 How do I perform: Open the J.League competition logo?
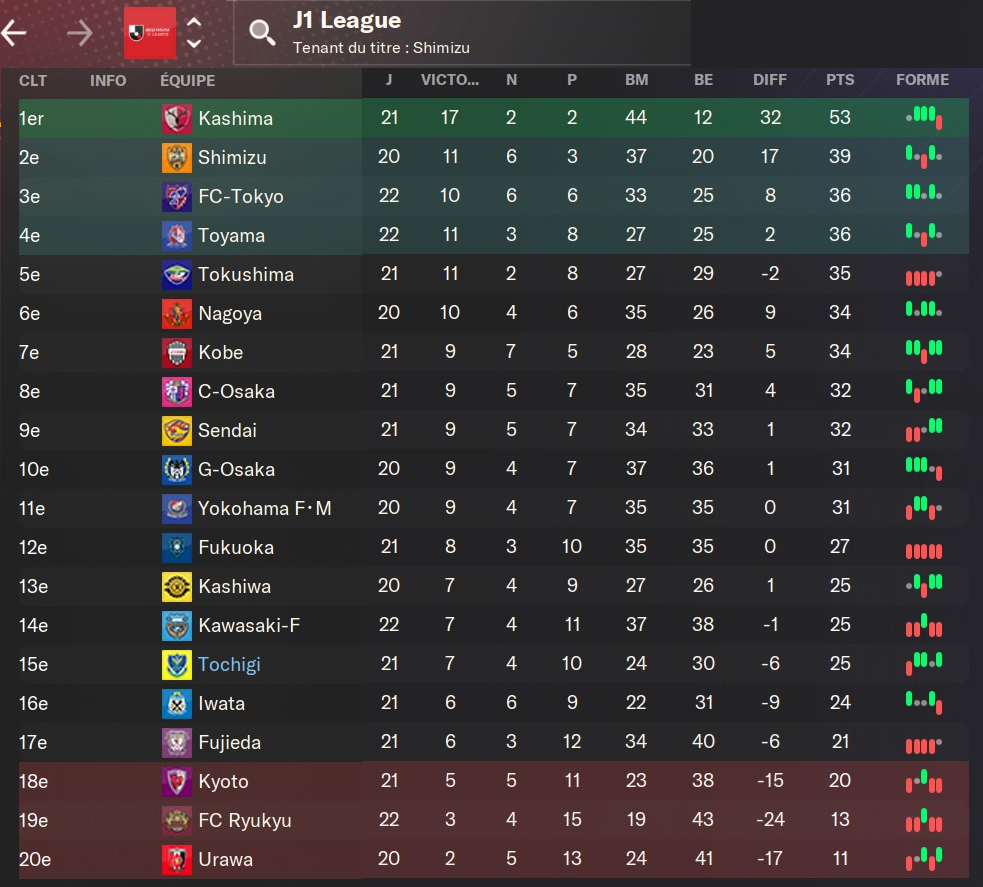(150, 33)
